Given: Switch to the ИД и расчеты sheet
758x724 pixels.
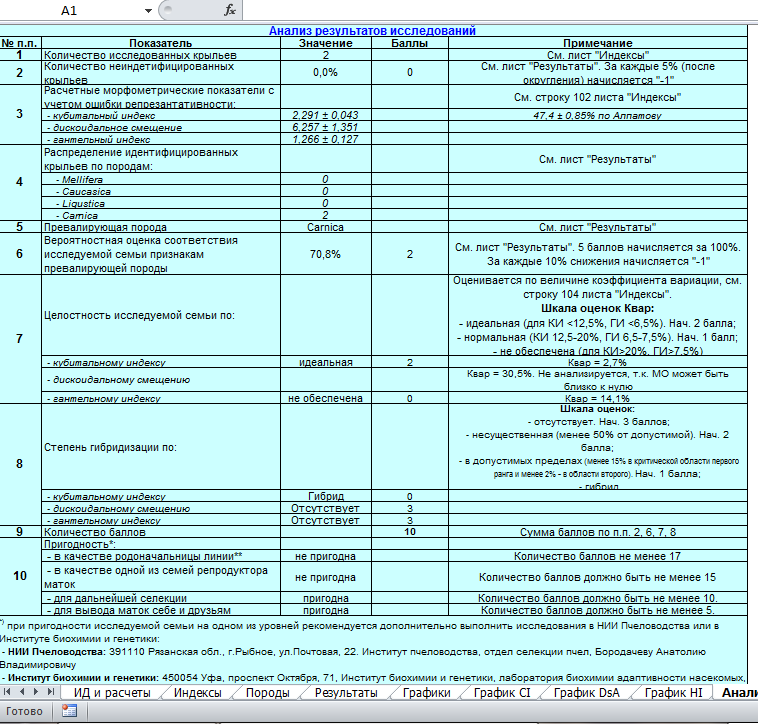Looking at the screenshot, I should [x=111, y=692].
